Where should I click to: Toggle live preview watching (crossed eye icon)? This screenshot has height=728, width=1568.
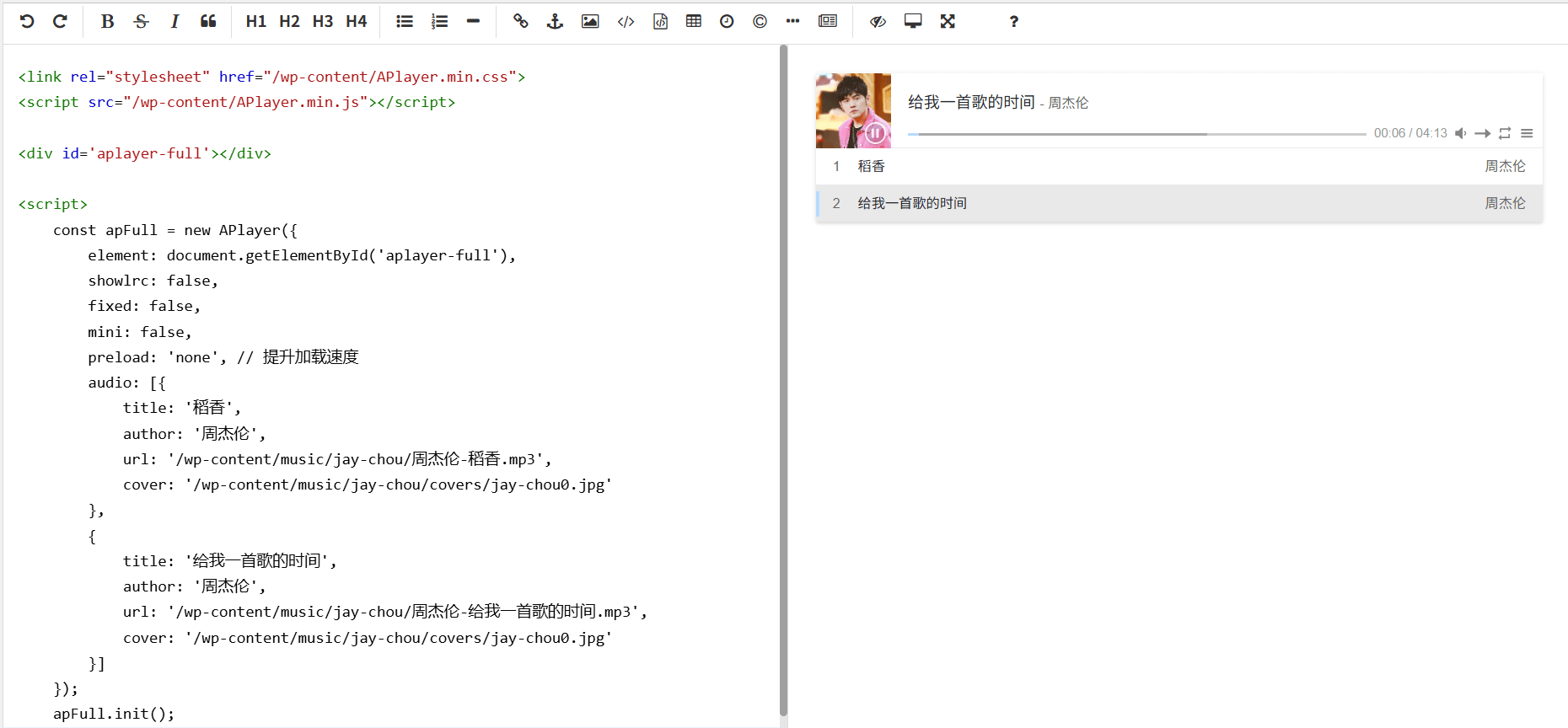click(x=878, y=22)
